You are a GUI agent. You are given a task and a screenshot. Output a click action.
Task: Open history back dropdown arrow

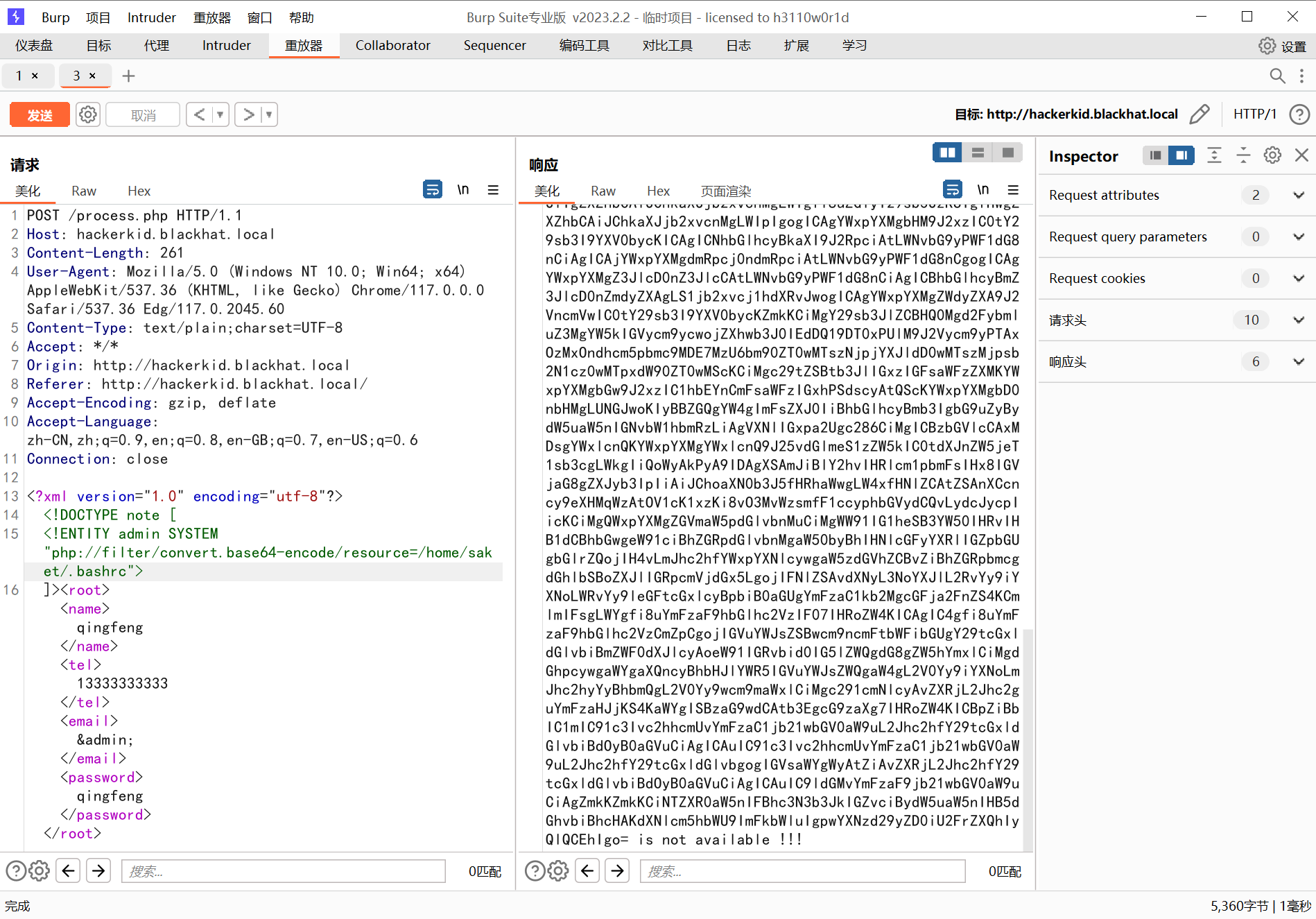220,114
